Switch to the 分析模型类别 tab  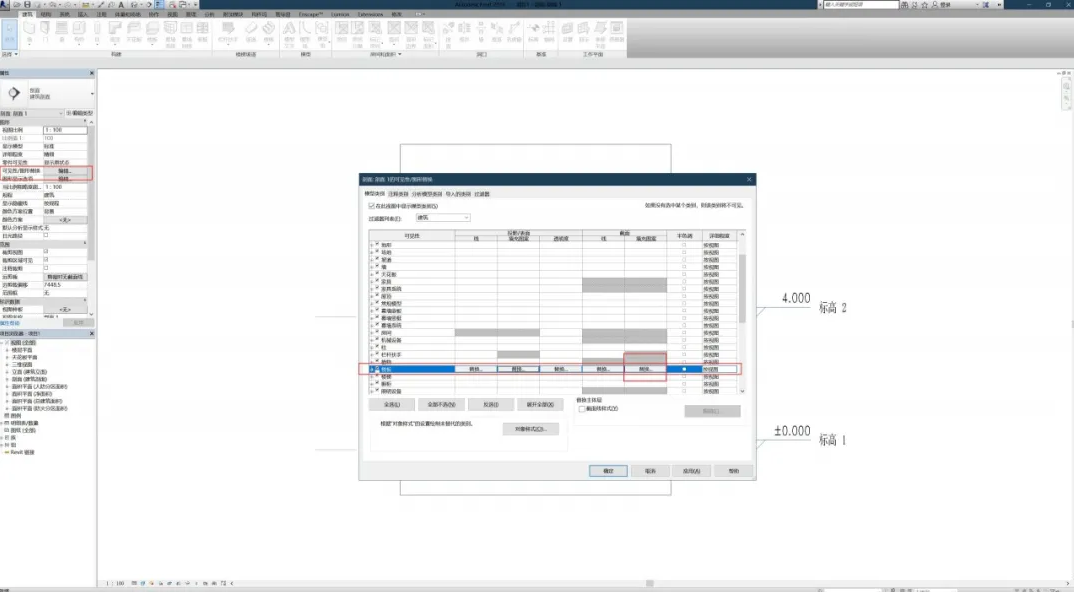point(427,194)
